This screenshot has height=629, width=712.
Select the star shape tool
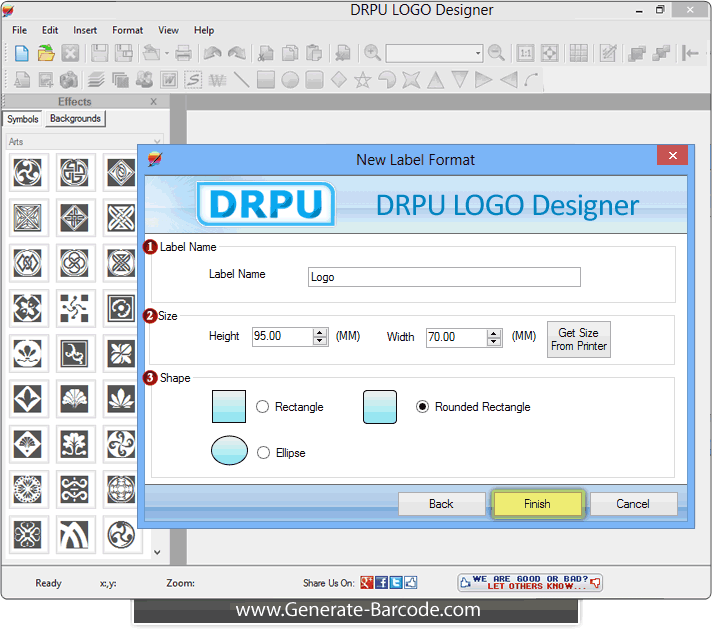[x=362, y=80]
